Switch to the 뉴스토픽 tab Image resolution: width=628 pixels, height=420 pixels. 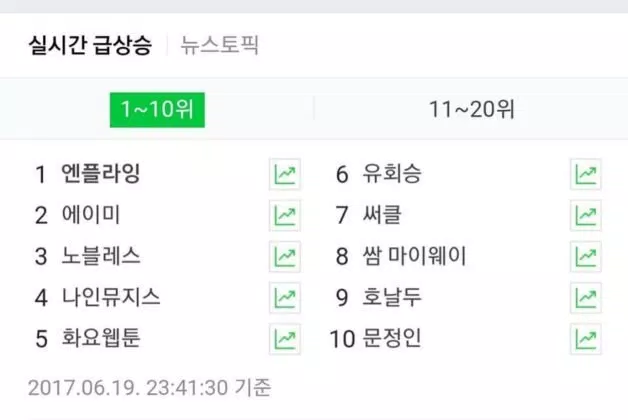(x=219, y=44)
